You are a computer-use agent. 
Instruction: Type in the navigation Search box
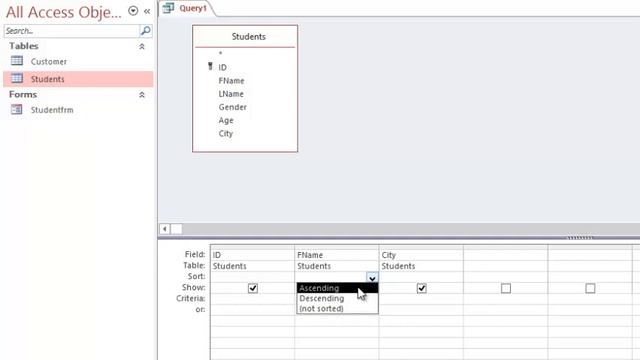coord(72,31)
